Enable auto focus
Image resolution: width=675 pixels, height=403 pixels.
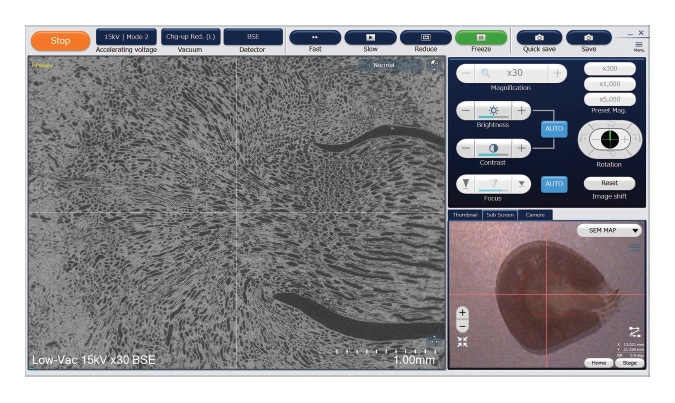point(553,184)
